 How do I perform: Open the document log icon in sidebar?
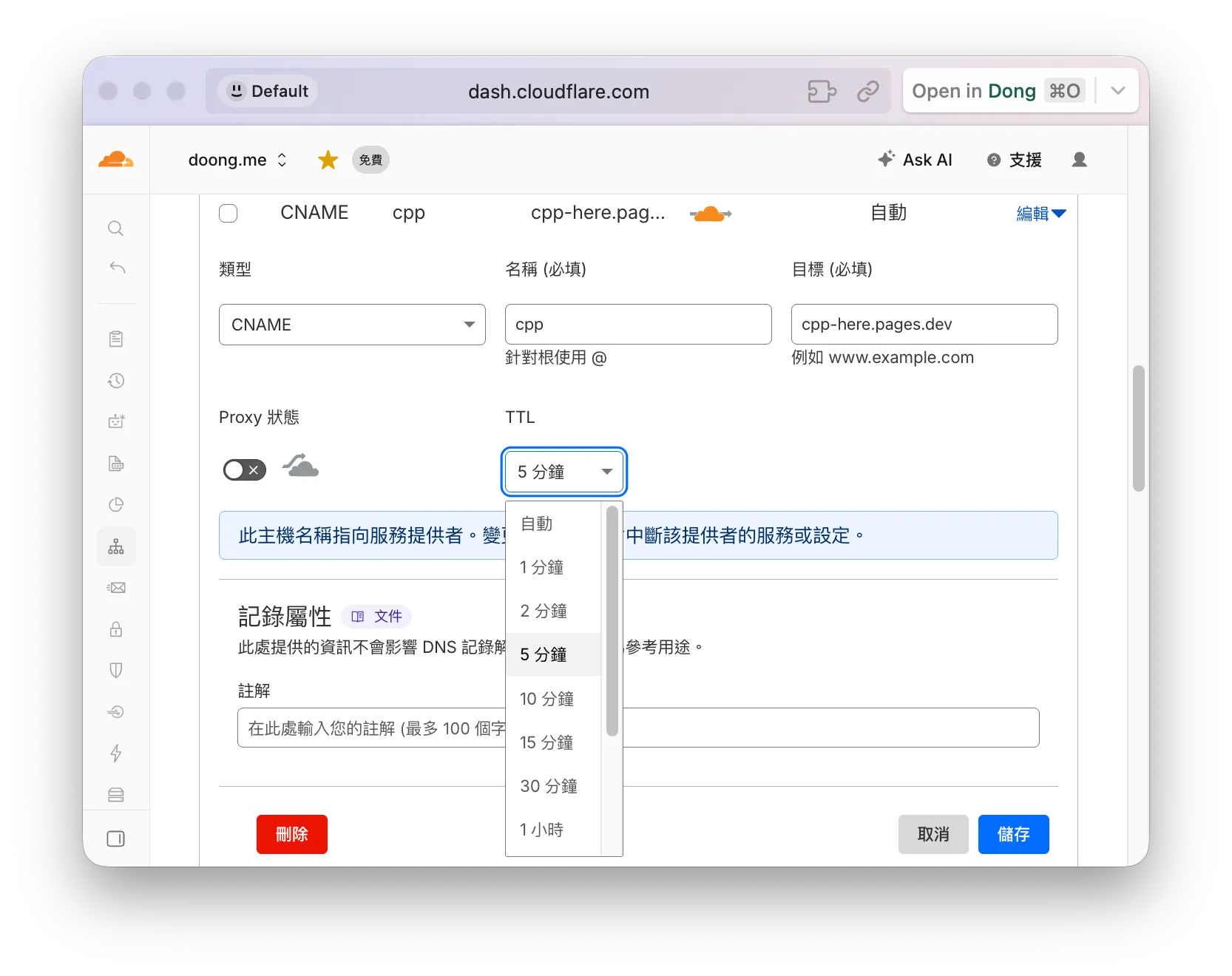point(116,464)
